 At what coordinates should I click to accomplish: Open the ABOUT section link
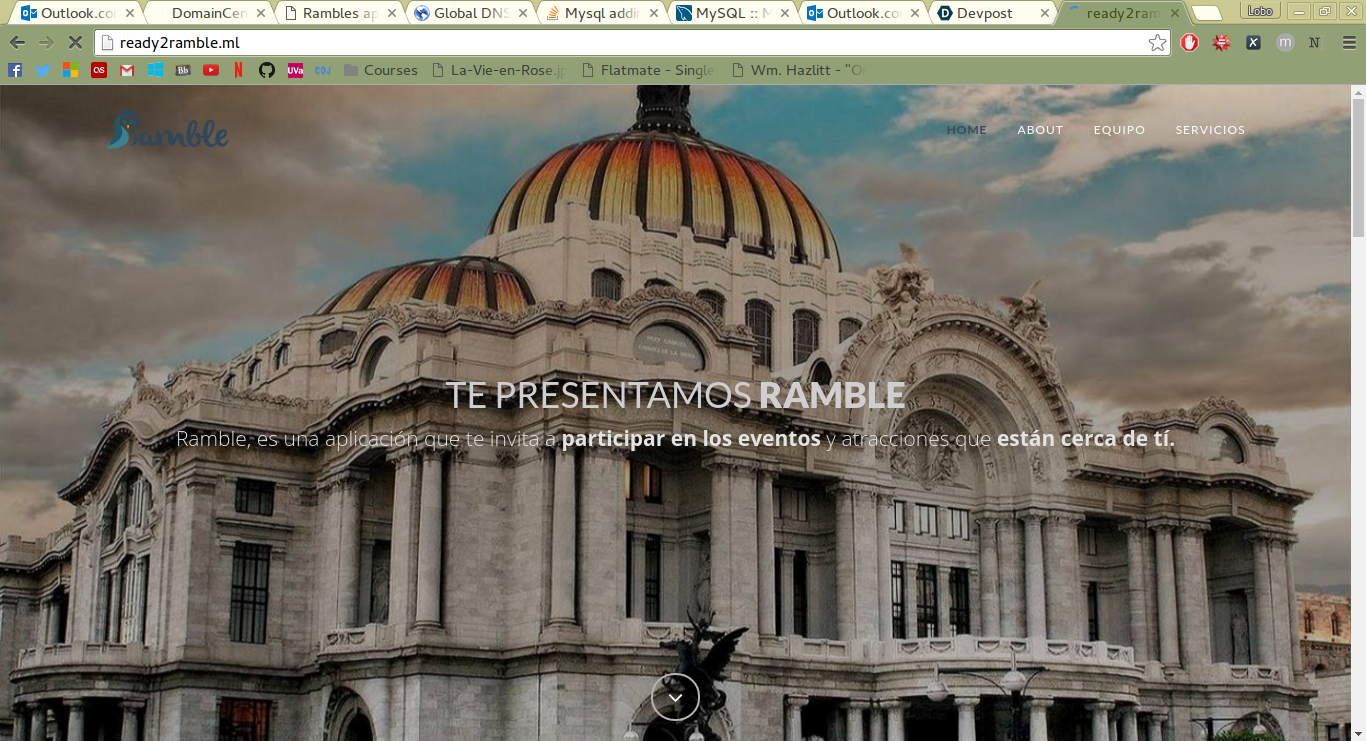click(x=1040, y=130)
